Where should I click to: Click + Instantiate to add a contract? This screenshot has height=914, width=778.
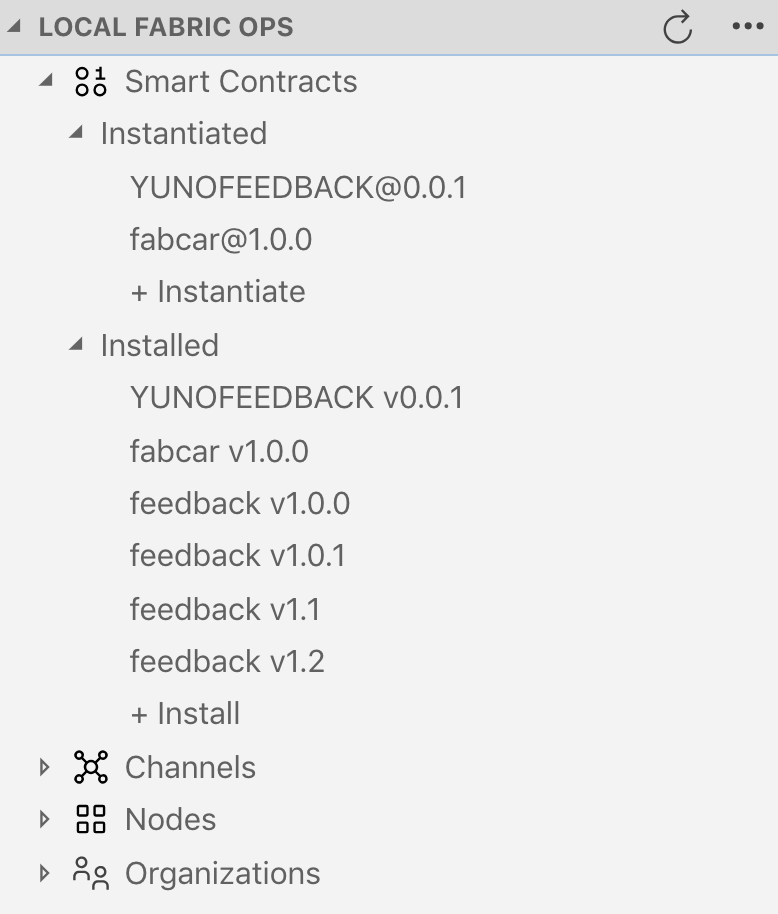[x=217, y=291]
